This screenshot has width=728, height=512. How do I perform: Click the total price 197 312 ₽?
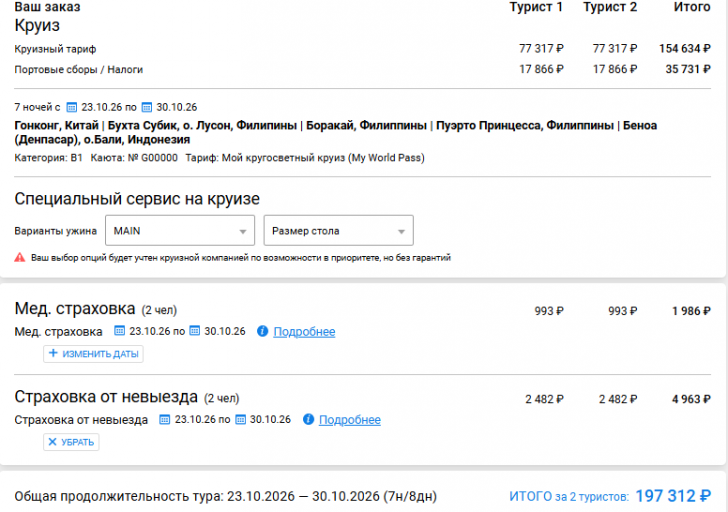click(673, 496)
